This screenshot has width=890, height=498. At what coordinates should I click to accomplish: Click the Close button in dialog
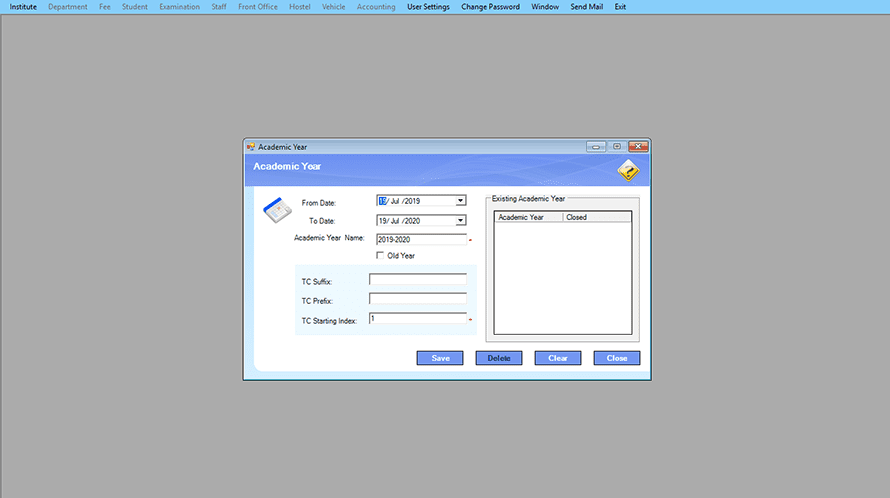click(x=617, y=358)
